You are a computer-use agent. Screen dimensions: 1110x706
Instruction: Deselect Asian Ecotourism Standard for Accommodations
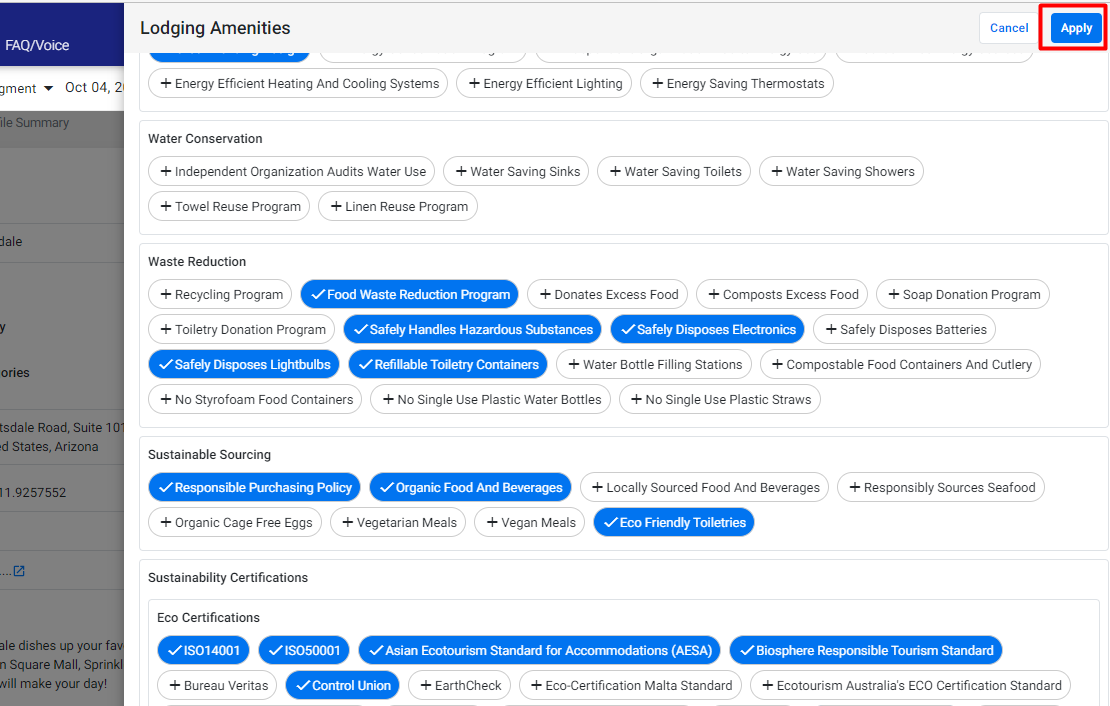[539, 650]
